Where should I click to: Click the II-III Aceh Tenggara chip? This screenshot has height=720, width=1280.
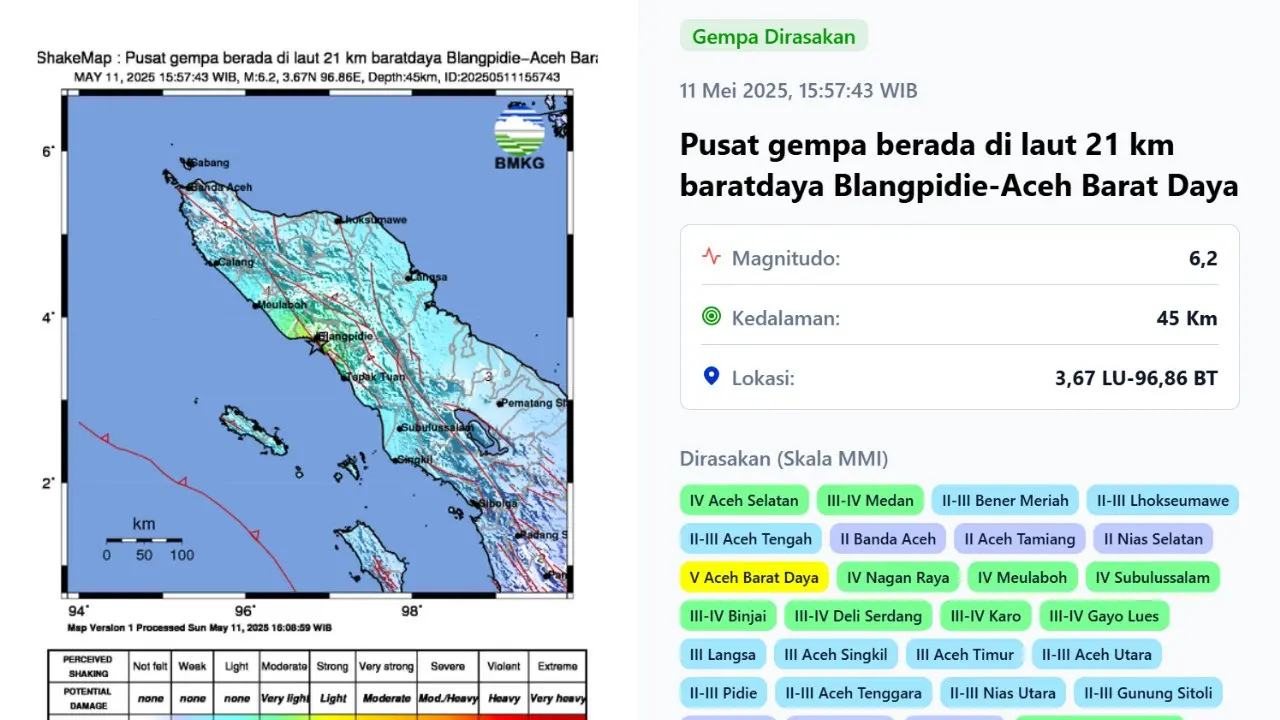[854, 693]
